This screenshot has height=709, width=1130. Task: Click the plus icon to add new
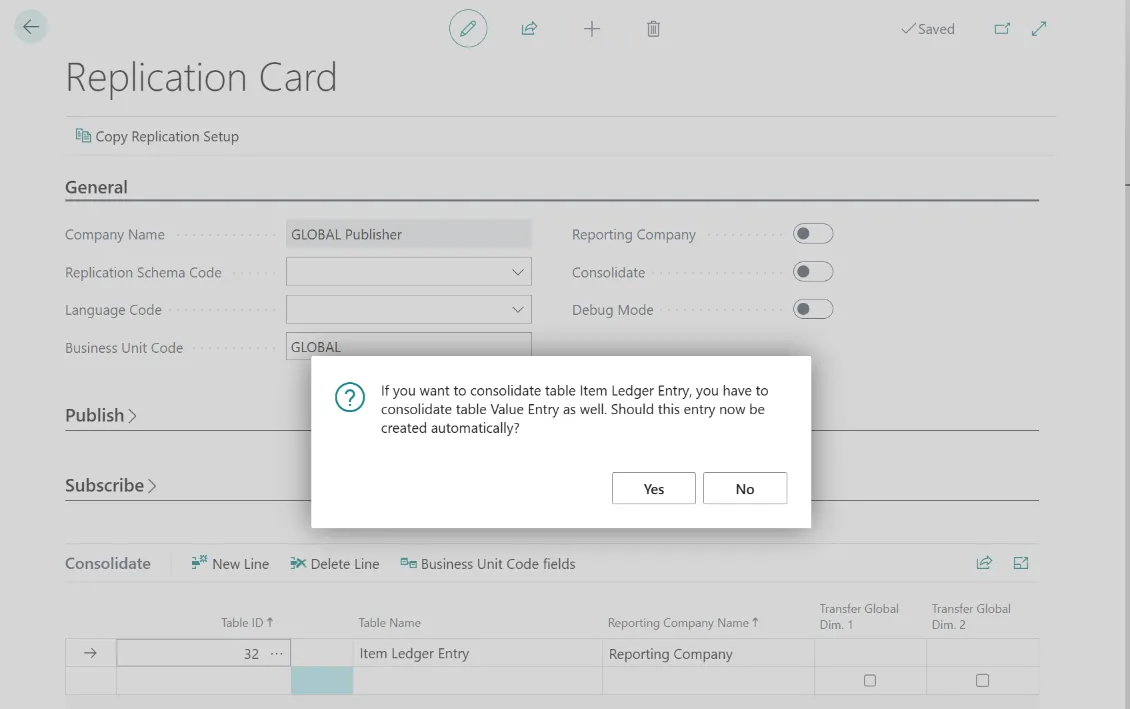tap(592, 29)
